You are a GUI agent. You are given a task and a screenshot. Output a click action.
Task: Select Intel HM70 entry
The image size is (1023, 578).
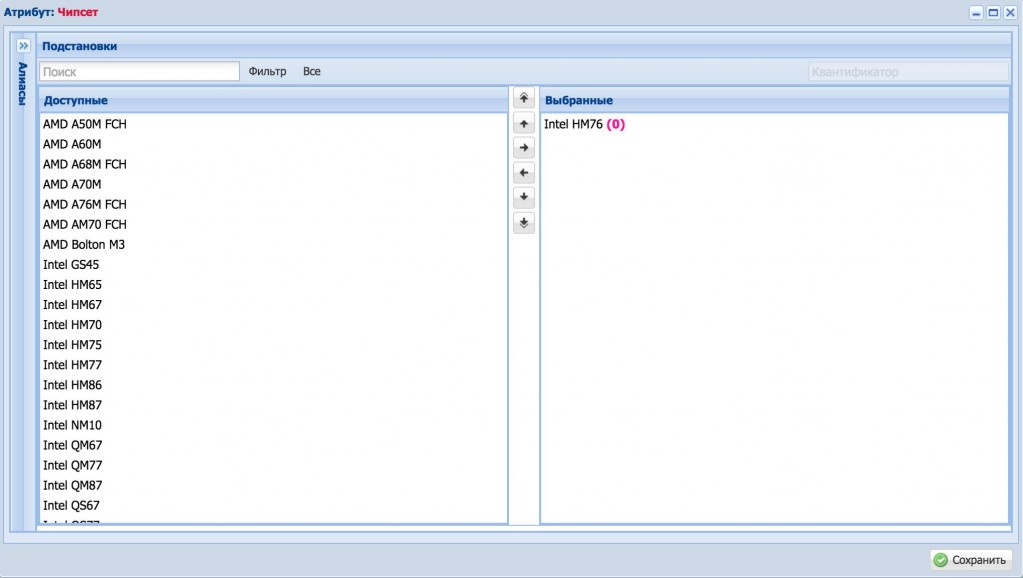273,325
